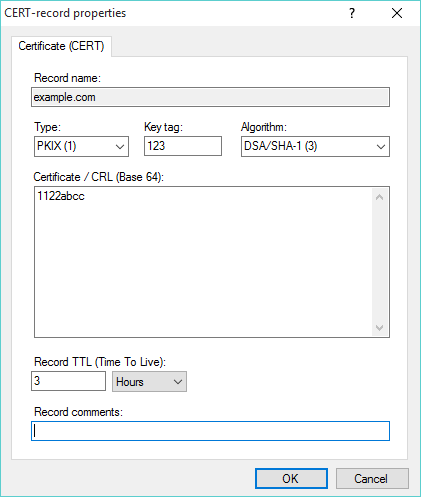Expand the Algorithm dropdown showing DSA/SHA-1 (3)

click(x=315, y=146)
